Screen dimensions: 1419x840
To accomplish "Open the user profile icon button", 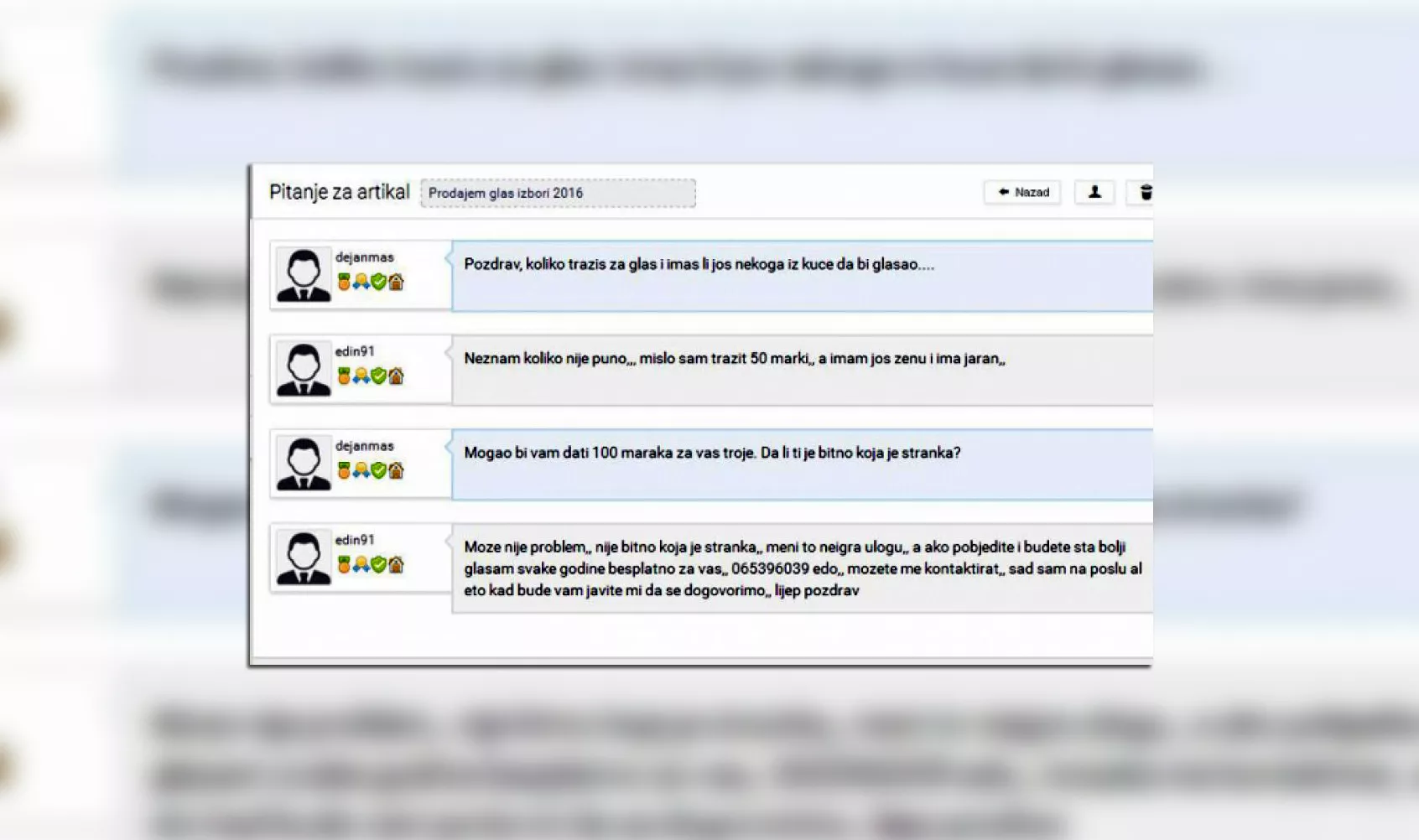I will pyautogui.click(x=1094, y=193).
